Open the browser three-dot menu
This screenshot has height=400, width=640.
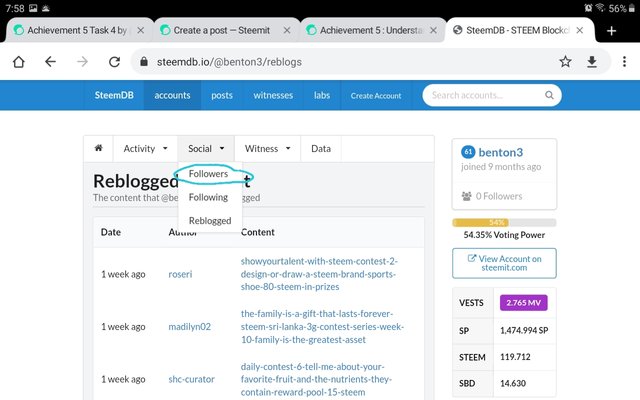click(x=621, y=62)
